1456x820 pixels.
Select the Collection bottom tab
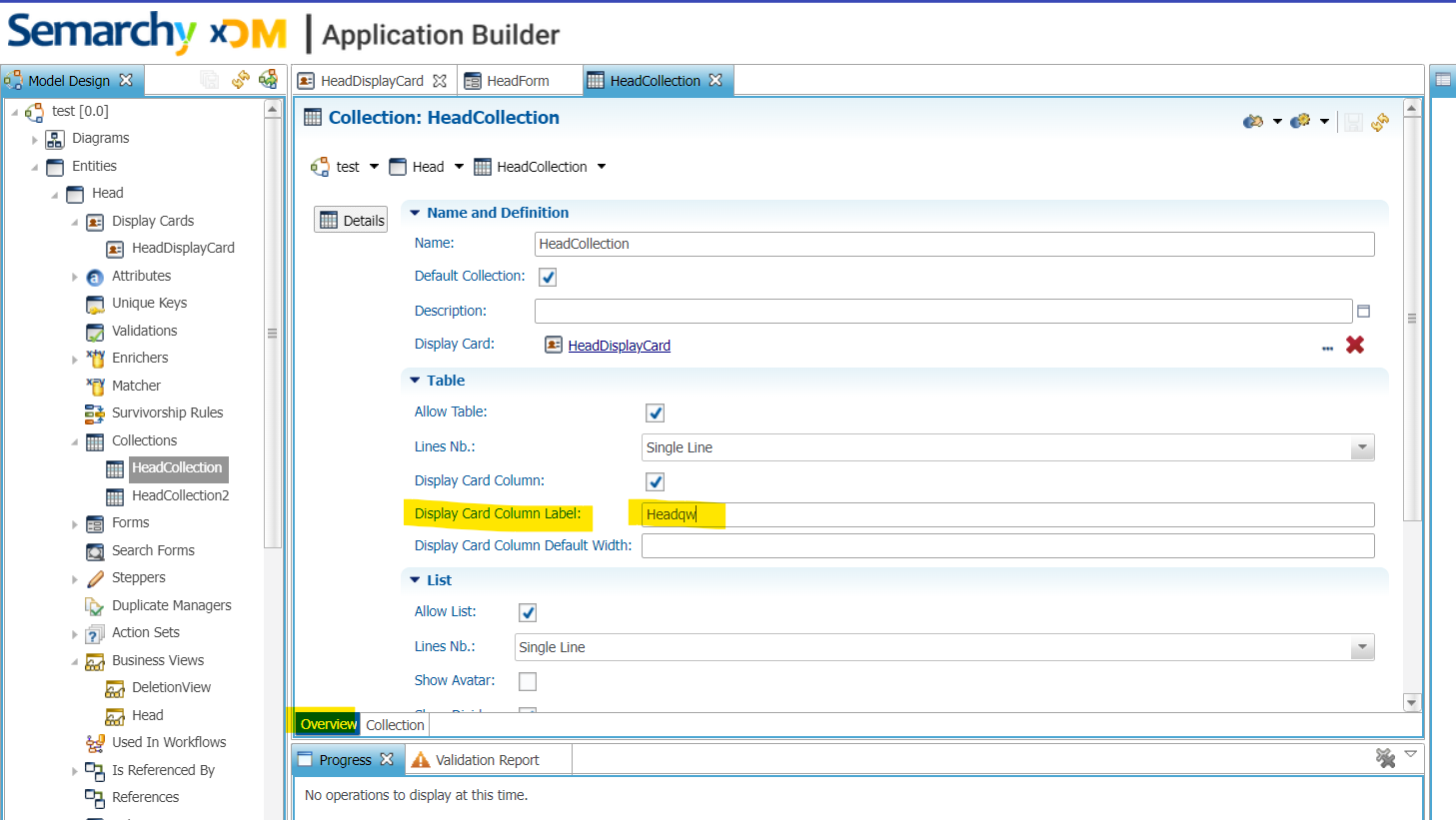click(395, 725)
